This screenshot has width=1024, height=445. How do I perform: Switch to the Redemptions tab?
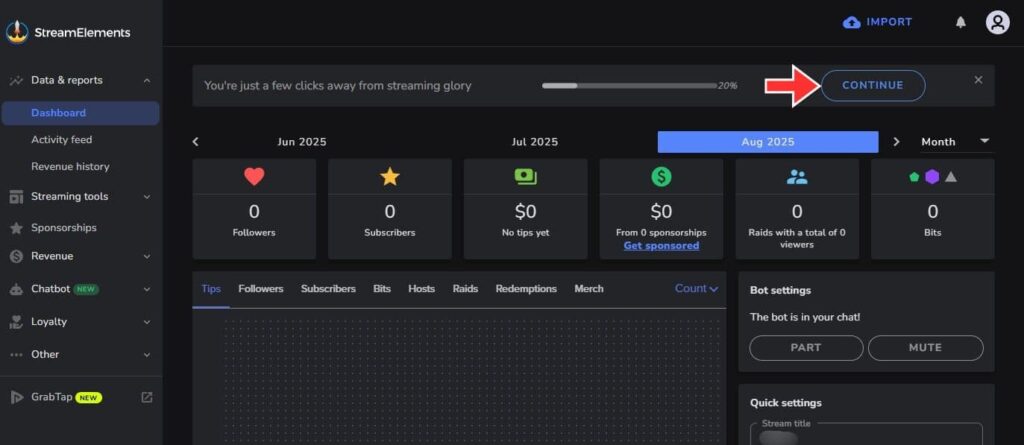click(526, 289)
